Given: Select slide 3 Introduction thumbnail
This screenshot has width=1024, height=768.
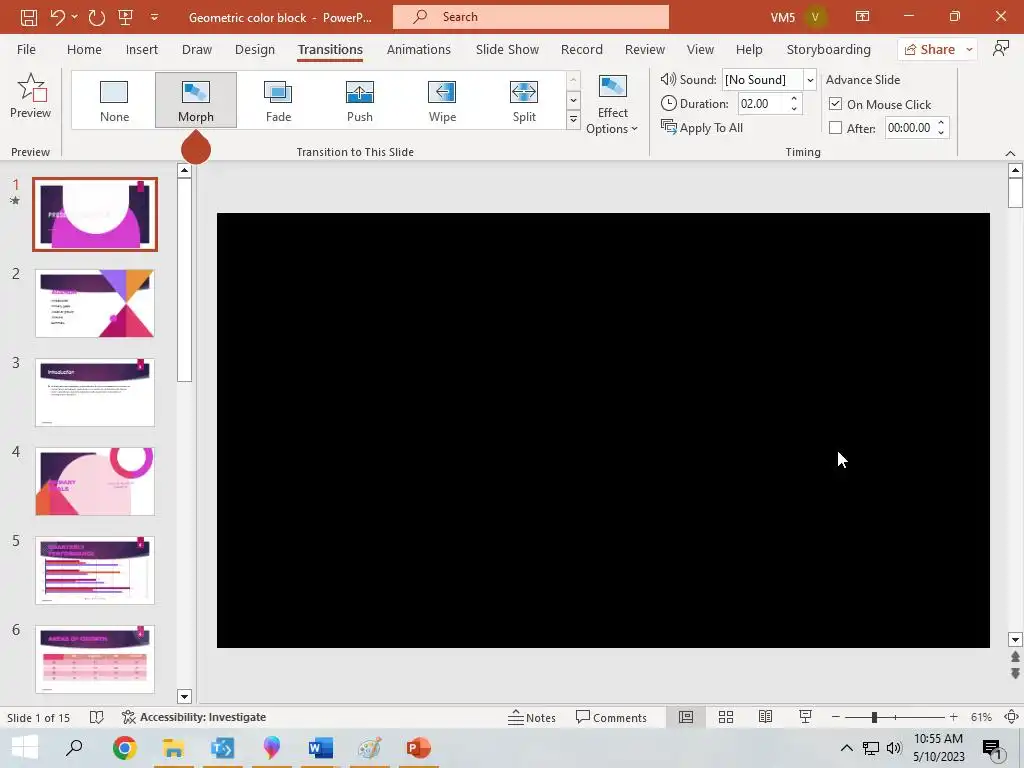Looking at the screenshot, I should (x=95, y=392).
